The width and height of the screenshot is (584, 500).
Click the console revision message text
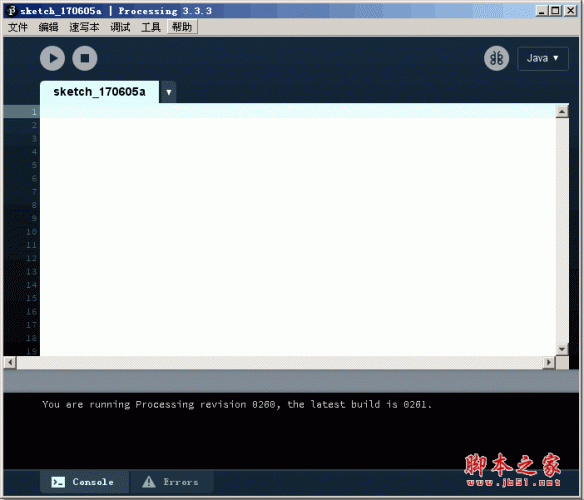pos(237,405)
